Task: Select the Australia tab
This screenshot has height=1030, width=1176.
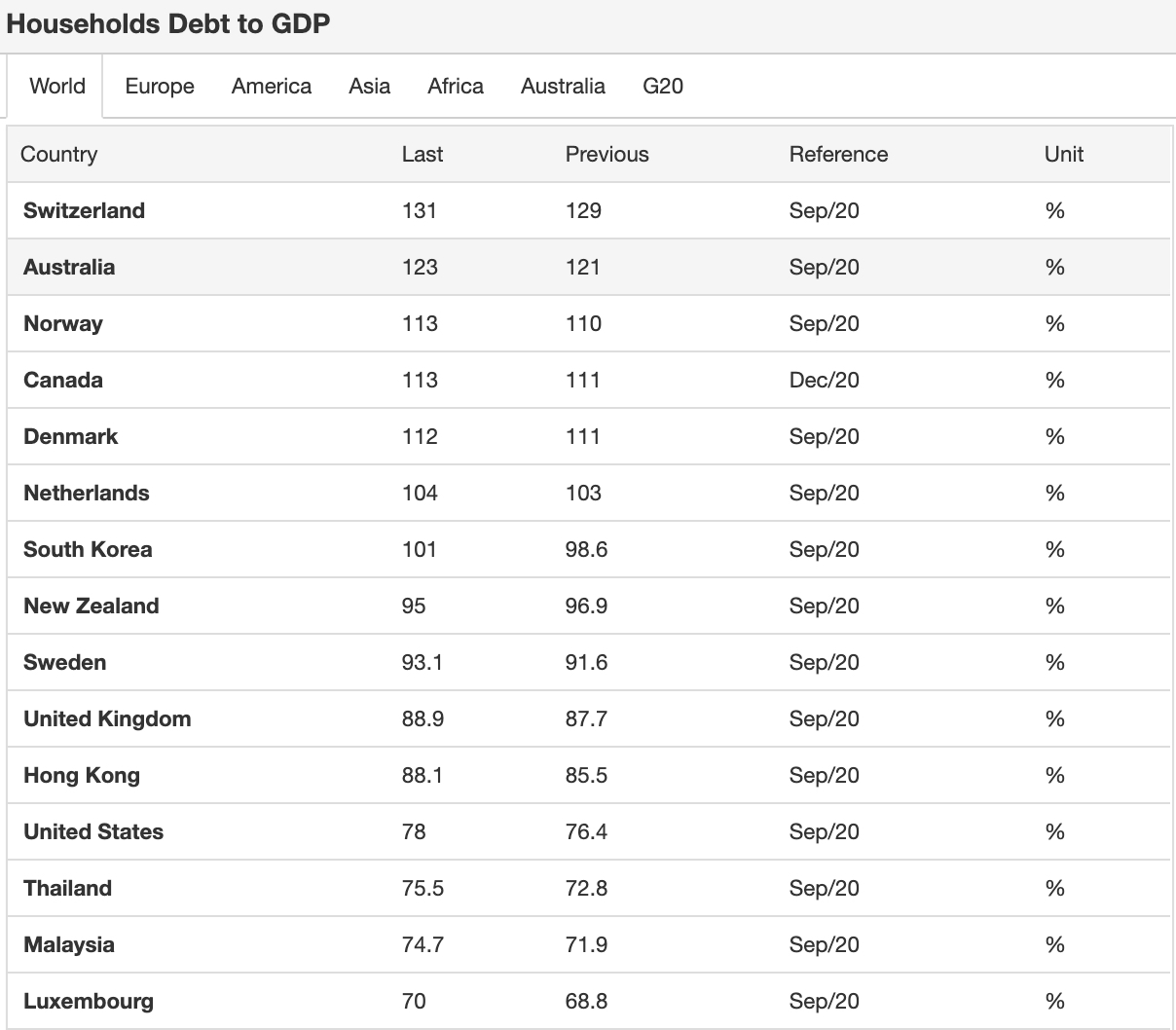Action: click(x=563, y=87)
